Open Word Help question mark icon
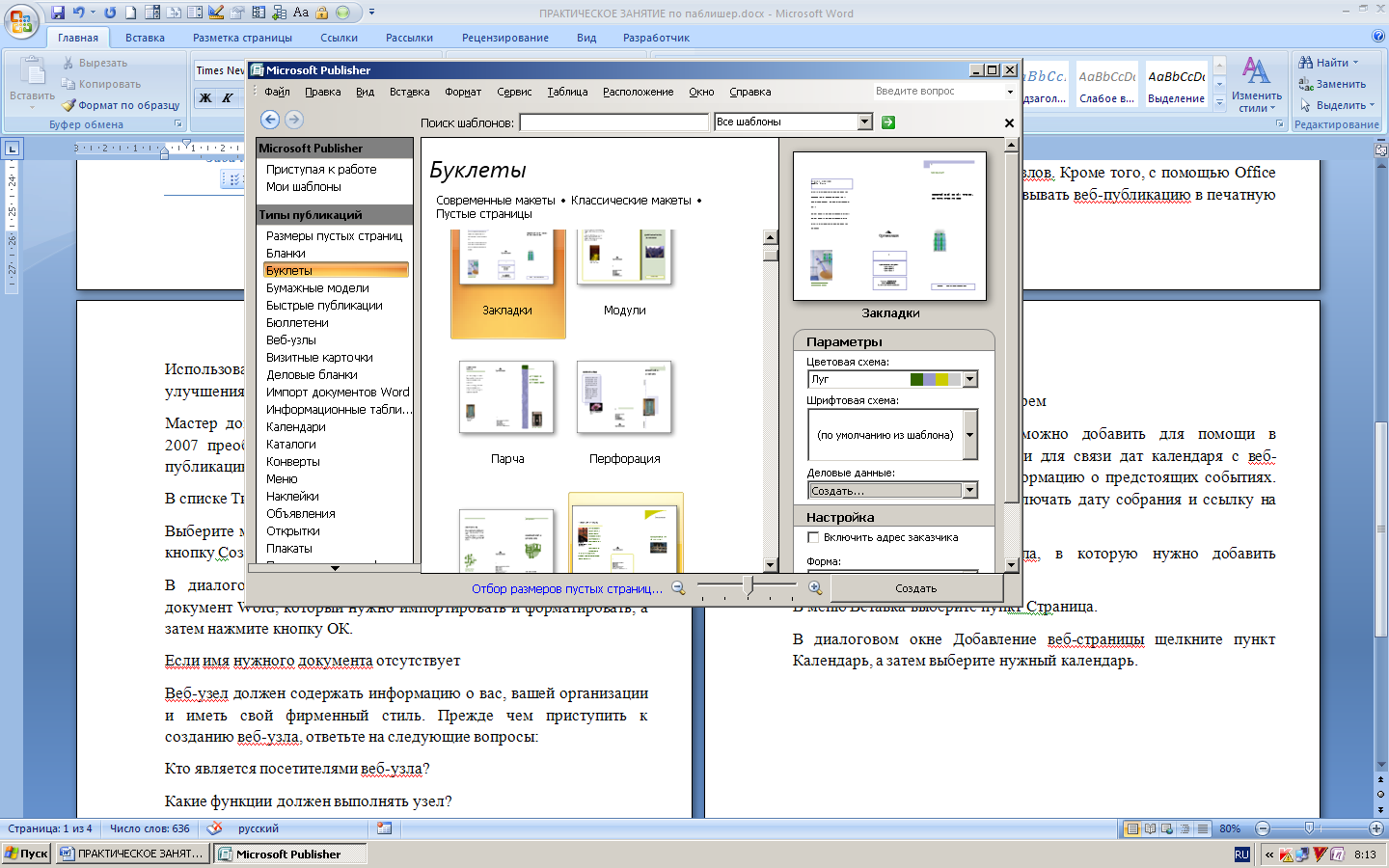 pos(1378,37)
